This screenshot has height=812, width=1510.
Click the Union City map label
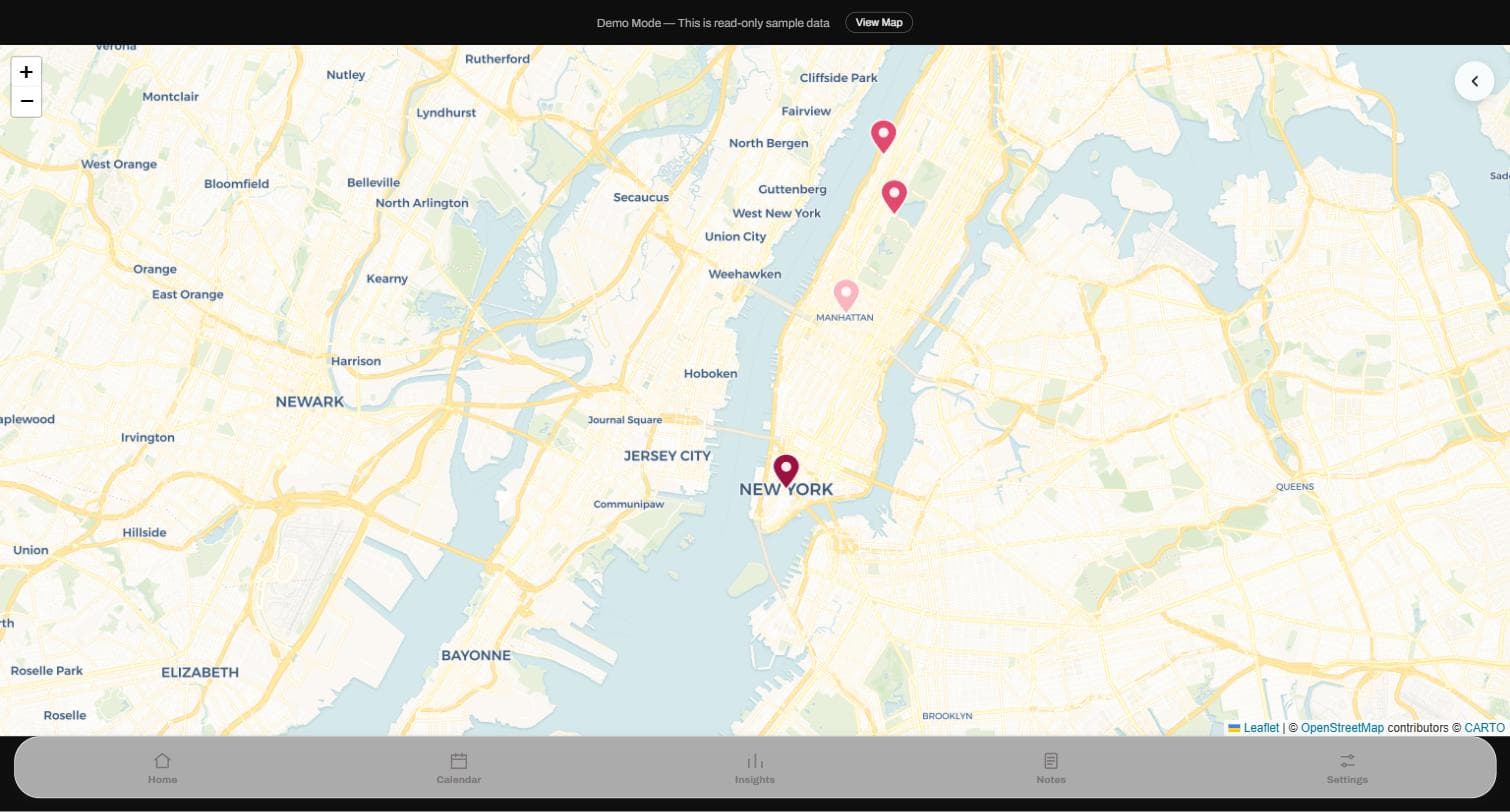tap(735, 237)
